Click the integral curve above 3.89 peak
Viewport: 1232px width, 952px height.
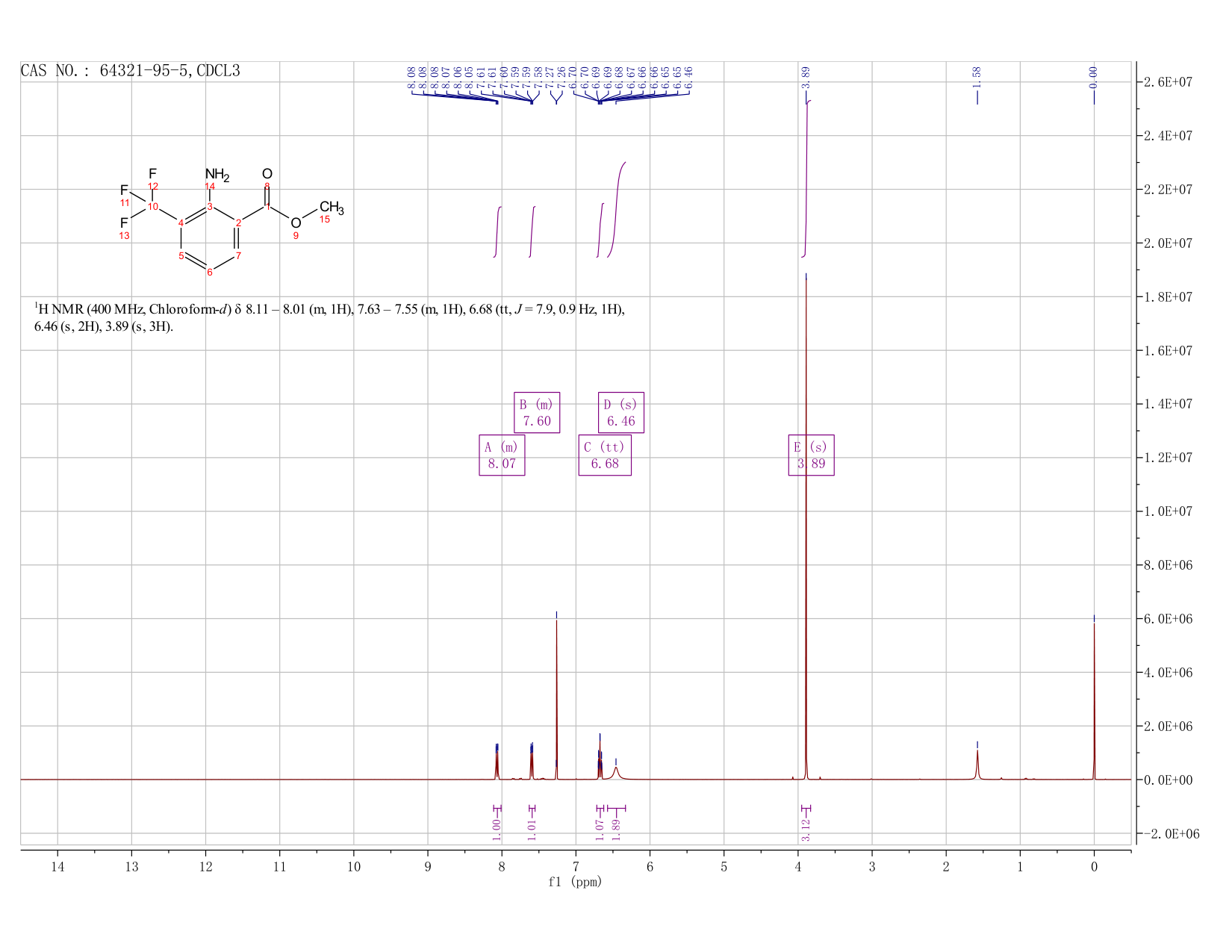807,178
